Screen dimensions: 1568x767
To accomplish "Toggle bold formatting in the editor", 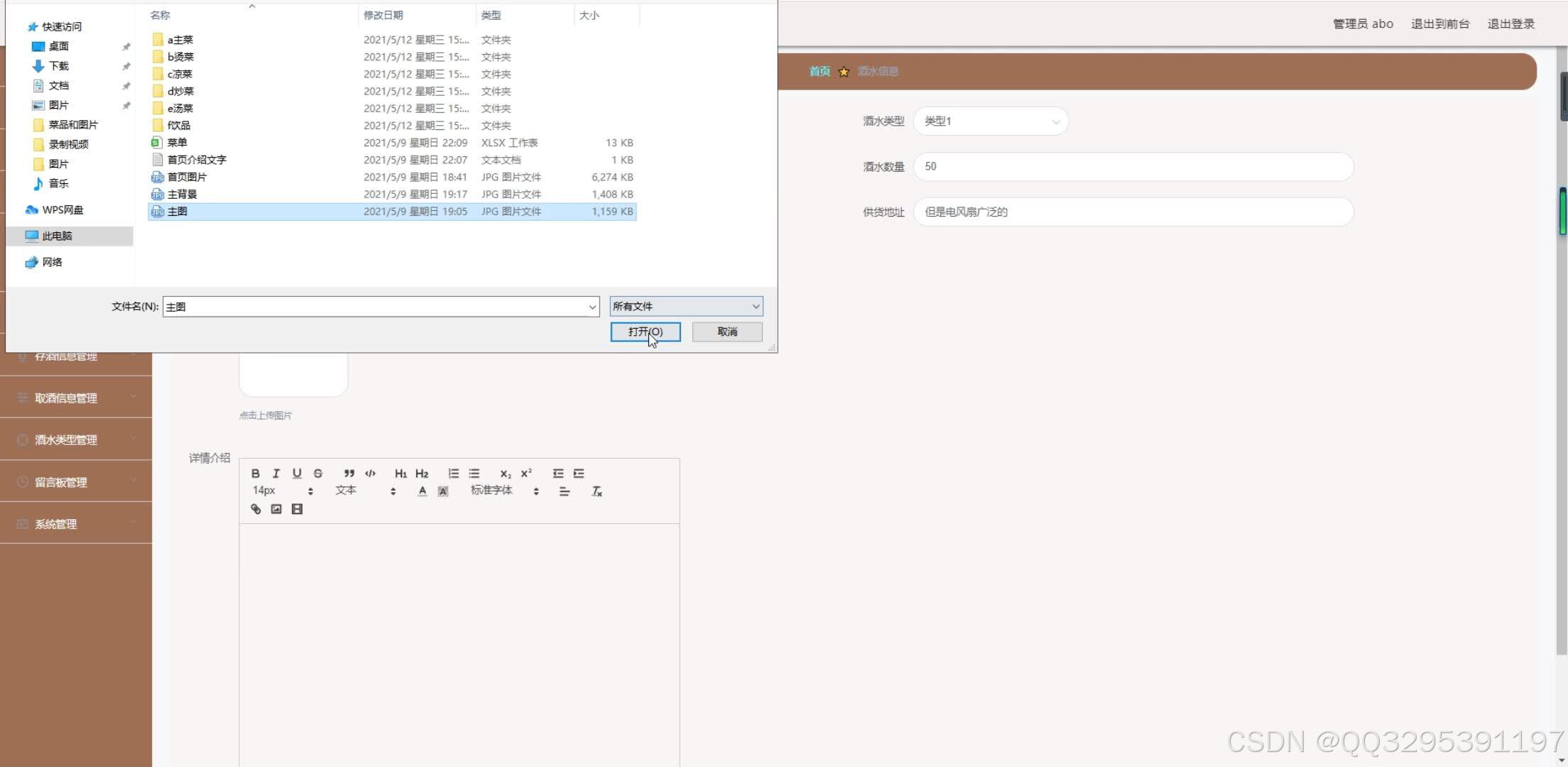I will [256, 474].
